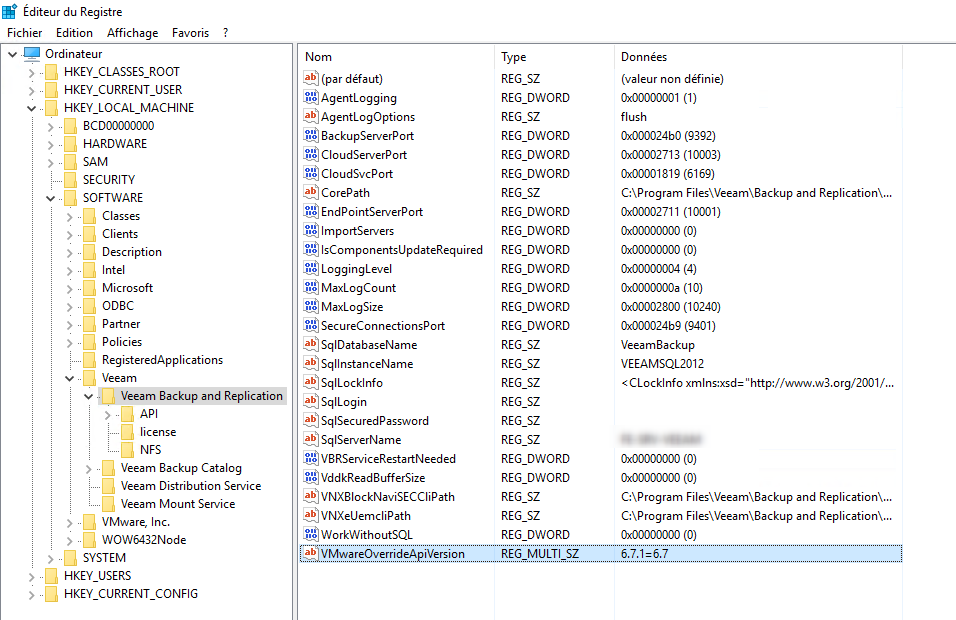Click the Ordinateur computer icon

[32, 54]
